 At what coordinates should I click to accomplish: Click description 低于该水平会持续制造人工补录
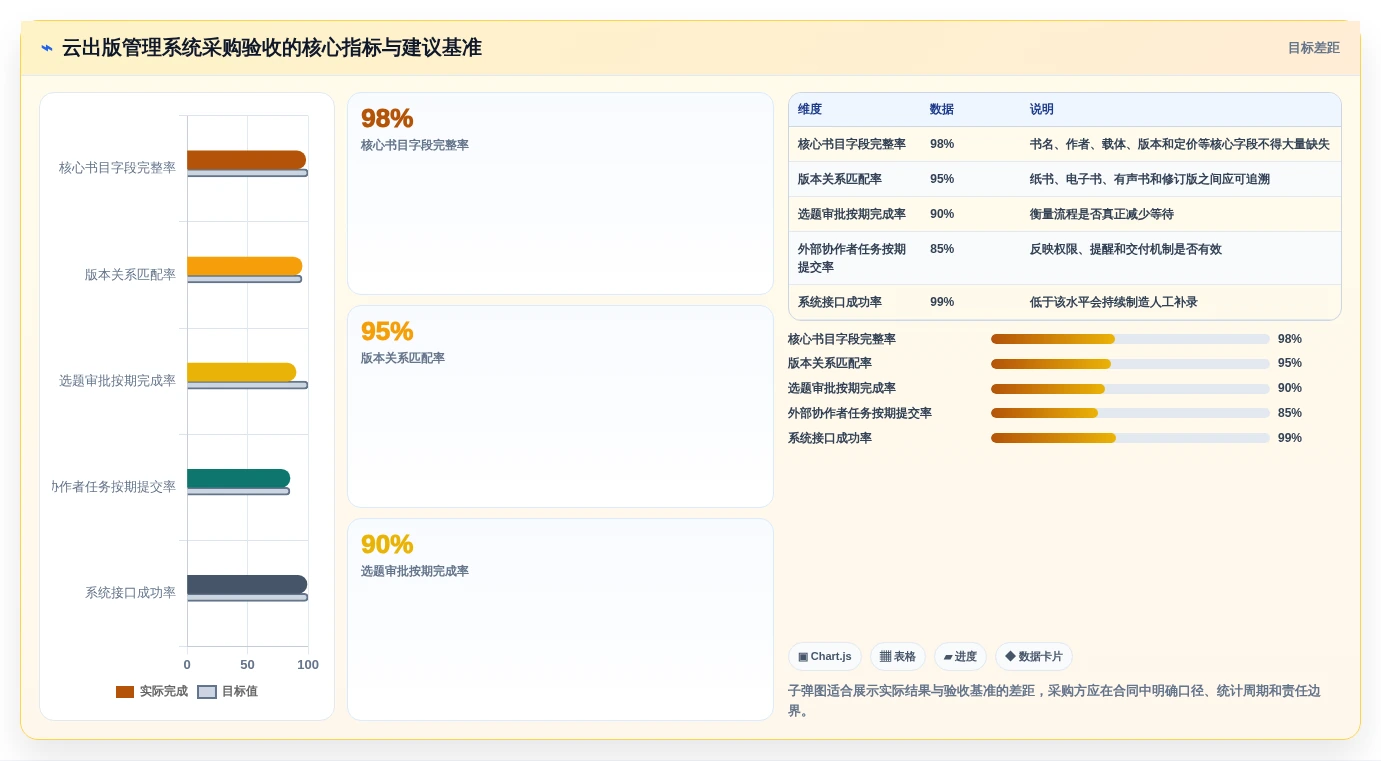(1114, 303)
